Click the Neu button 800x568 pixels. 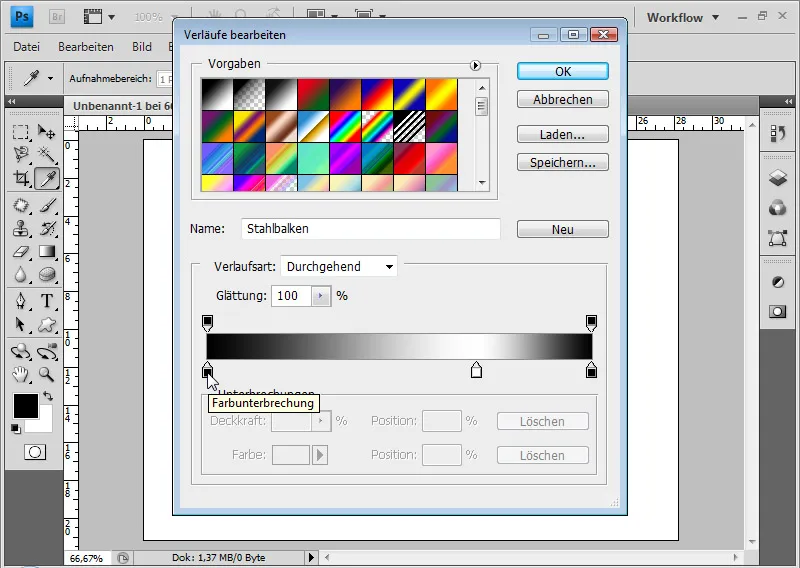click(563, 229)
